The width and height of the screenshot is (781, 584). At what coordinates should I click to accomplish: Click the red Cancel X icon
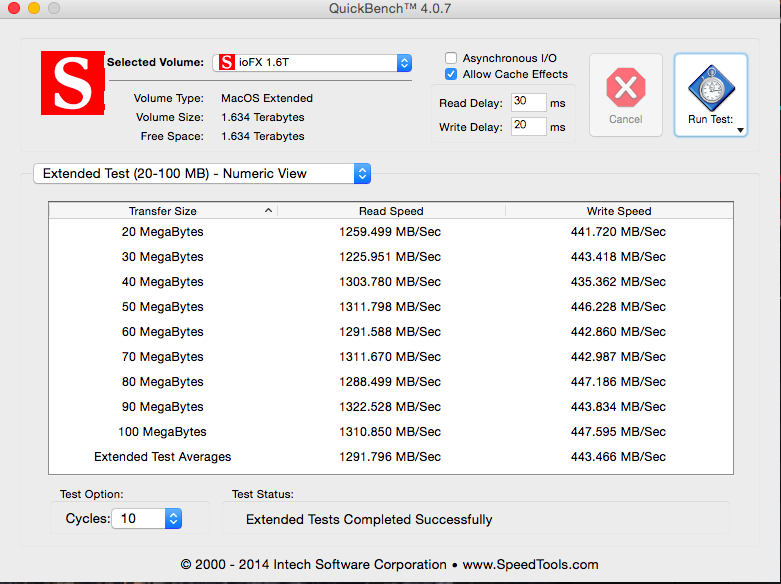626,88
